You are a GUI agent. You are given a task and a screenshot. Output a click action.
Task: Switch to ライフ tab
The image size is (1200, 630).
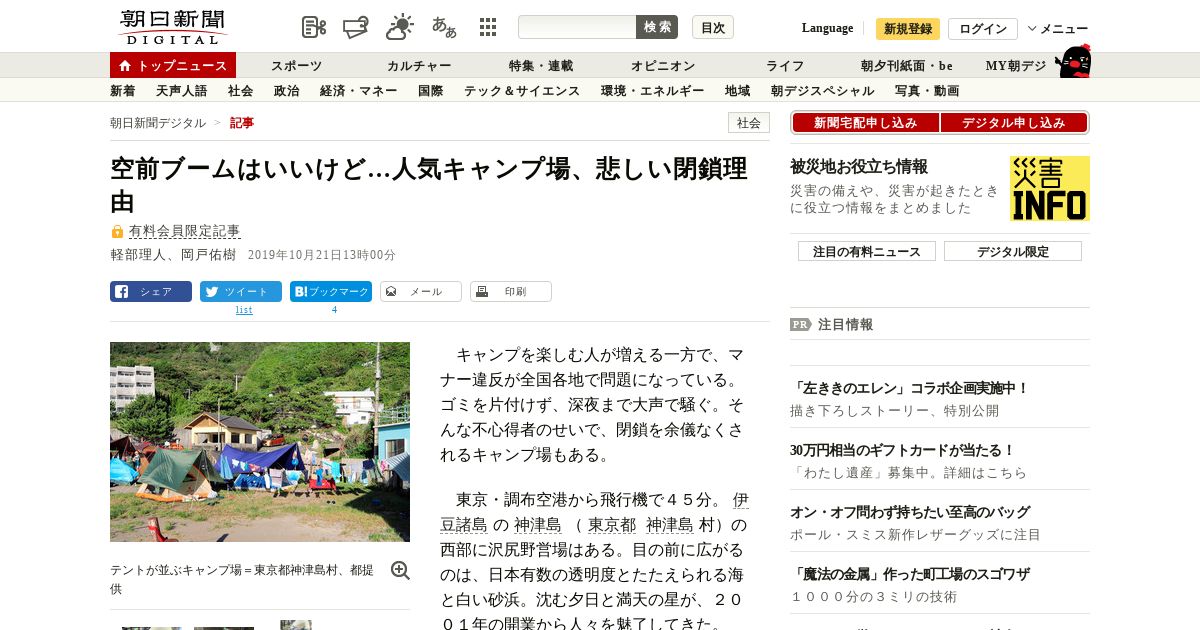(785, 66)
